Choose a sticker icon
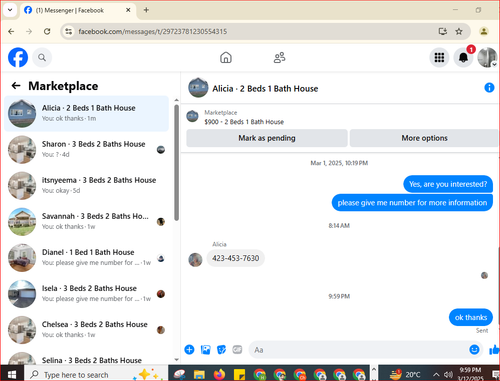500x381 pixels. [x=221, y=350]
